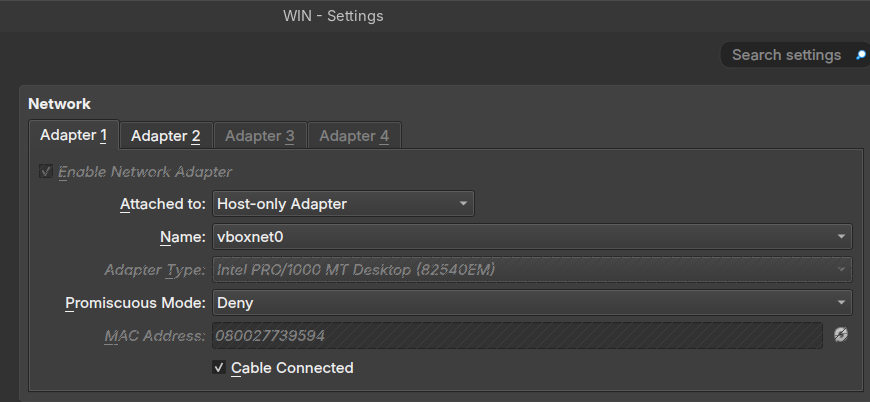Click the magnifier icon in the search box
Viewport: 870px width, 402px height.
coord(861,55)
